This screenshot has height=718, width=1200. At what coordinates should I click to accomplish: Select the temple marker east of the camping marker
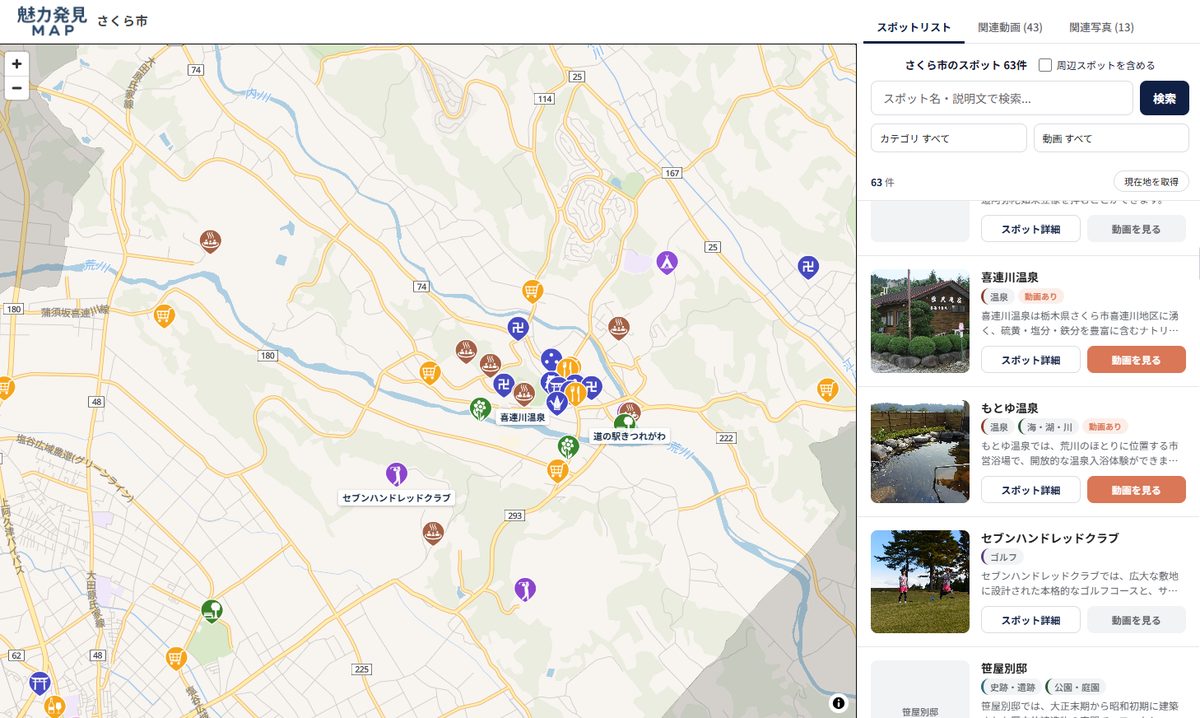click(809, 266)
